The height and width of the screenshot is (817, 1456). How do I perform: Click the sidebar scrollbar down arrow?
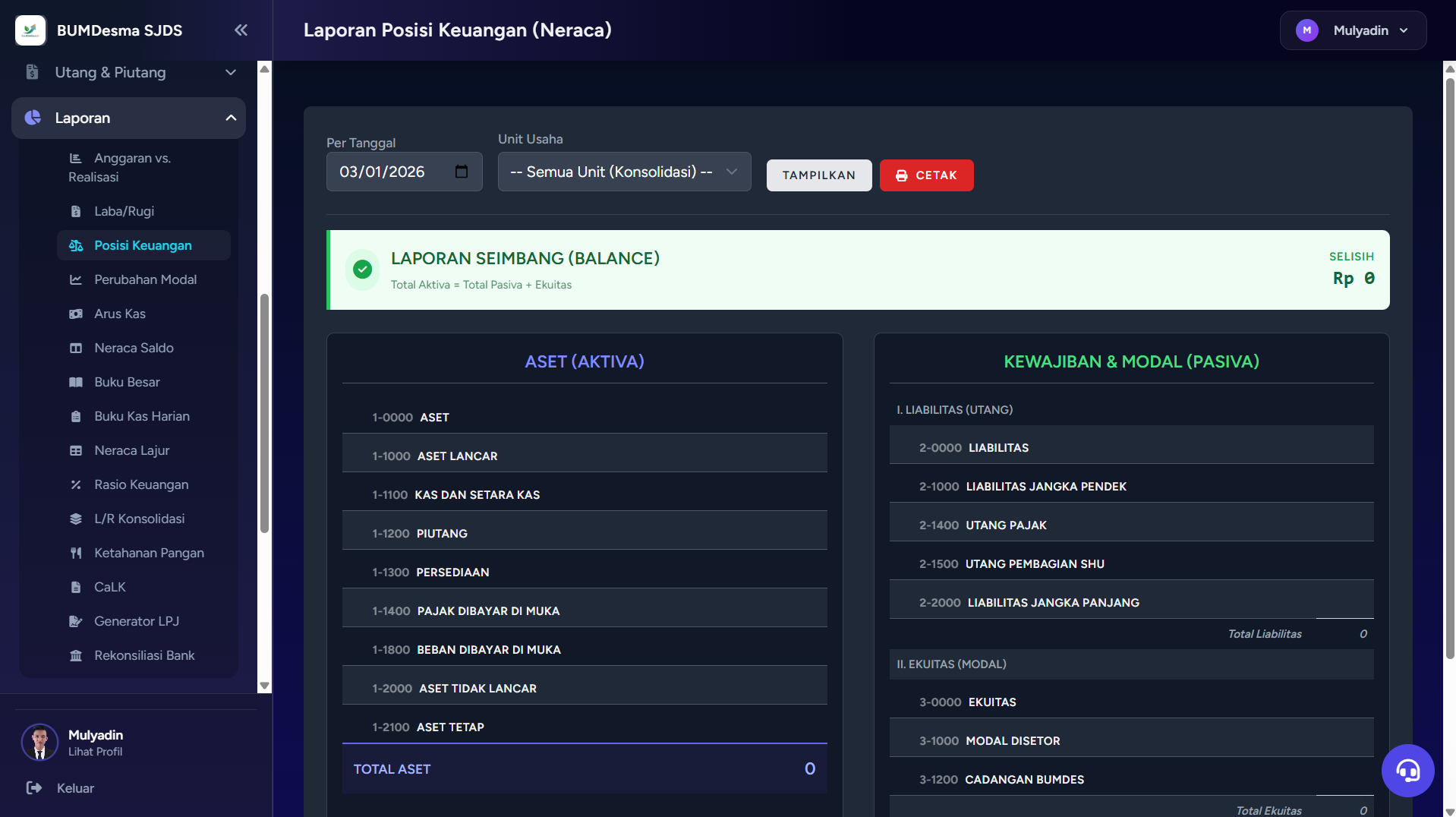(264, 686)
